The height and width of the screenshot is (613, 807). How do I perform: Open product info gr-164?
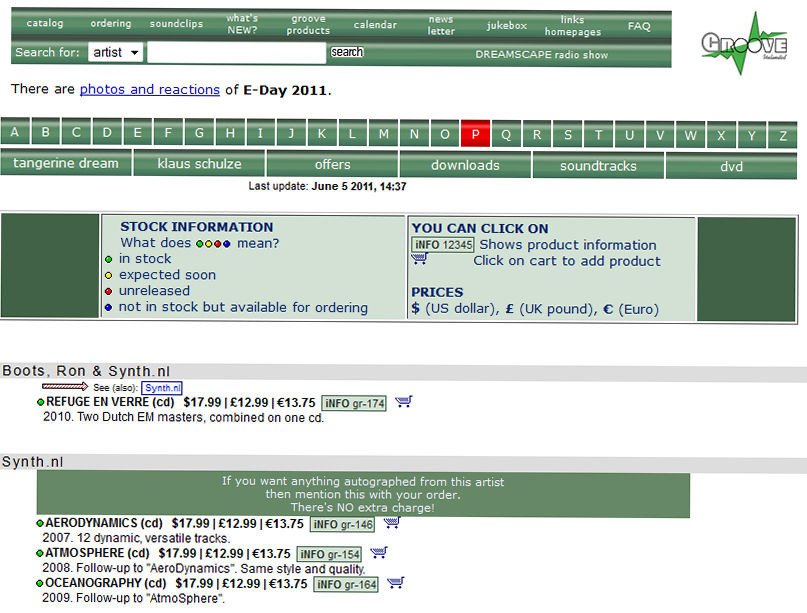[x=346, y=584]
